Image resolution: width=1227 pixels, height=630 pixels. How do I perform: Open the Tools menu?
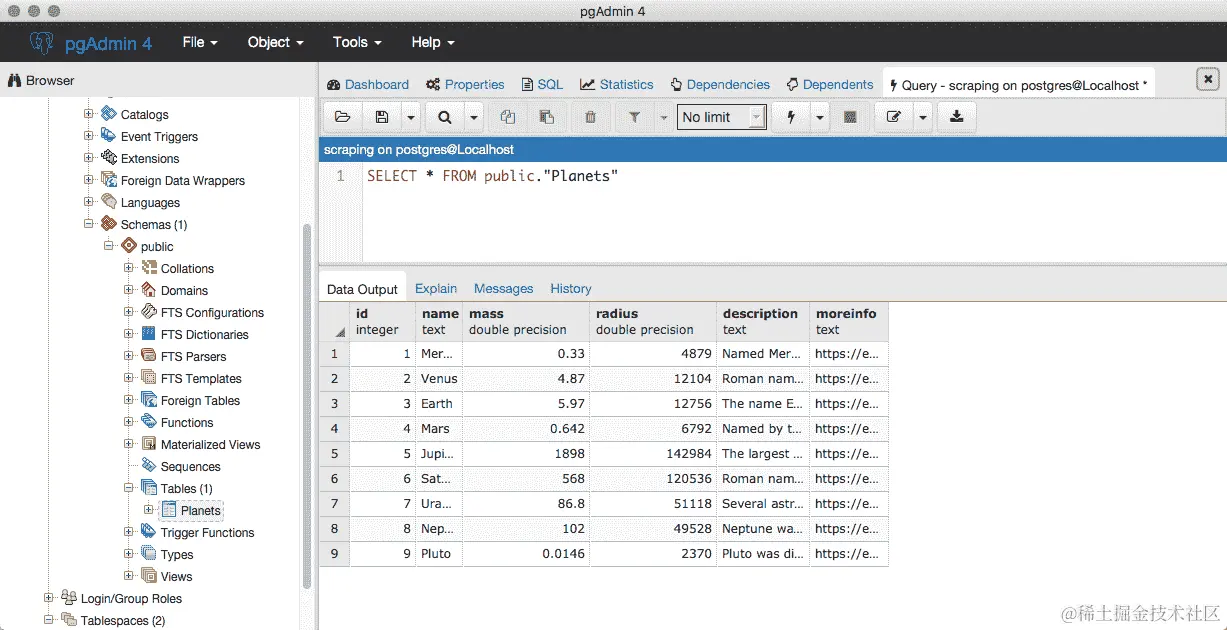(357, 42)
